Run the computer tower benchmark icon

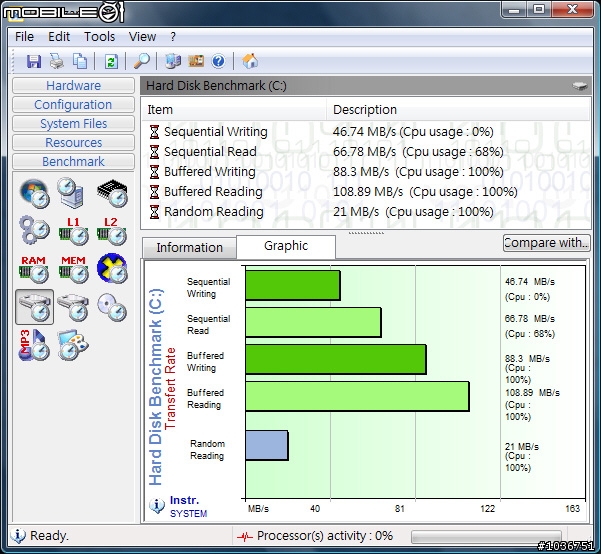pos(73,192)
